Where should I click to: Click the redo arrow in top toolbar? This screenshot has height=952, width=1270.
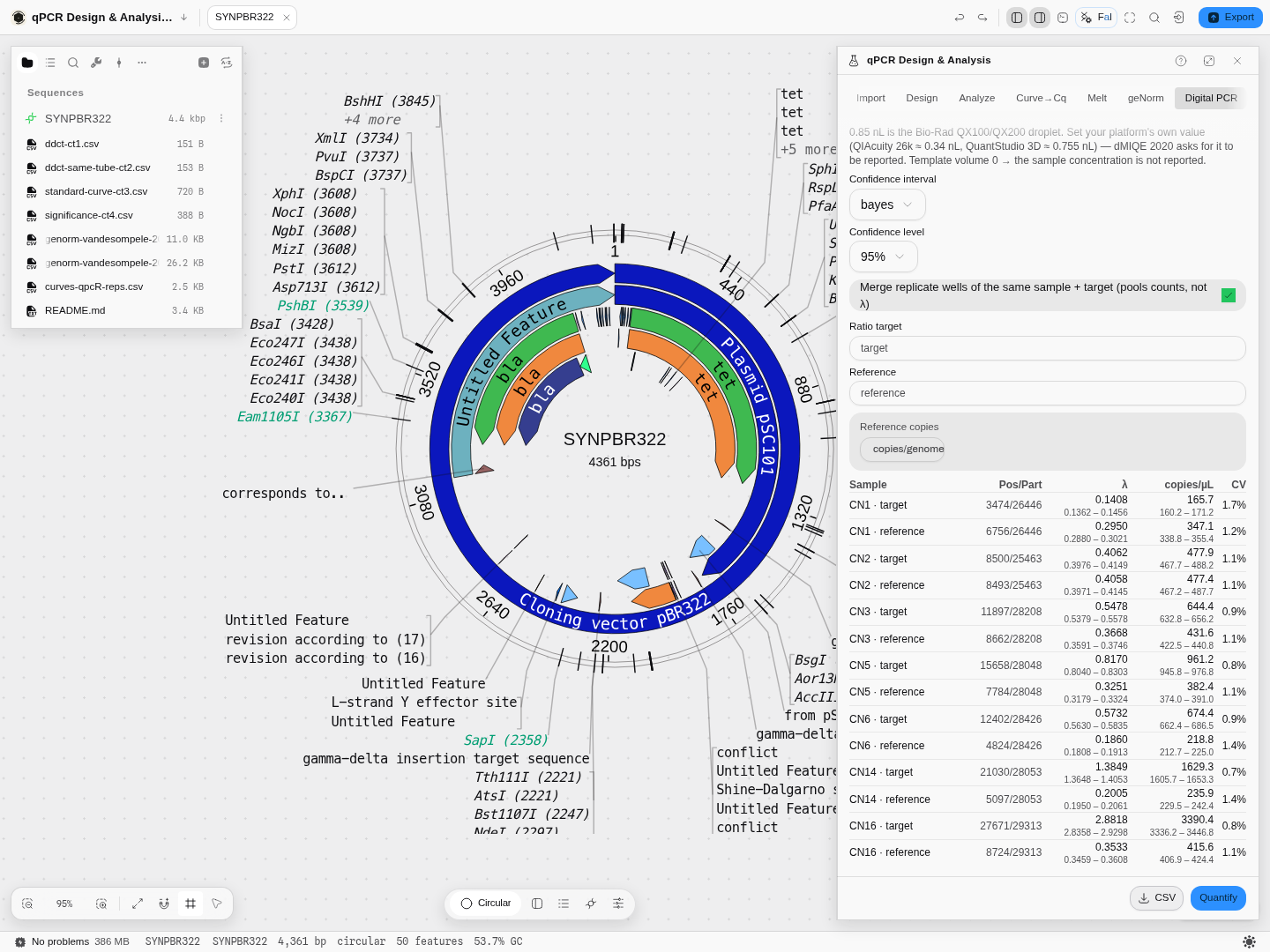click(x=982, y=18)
